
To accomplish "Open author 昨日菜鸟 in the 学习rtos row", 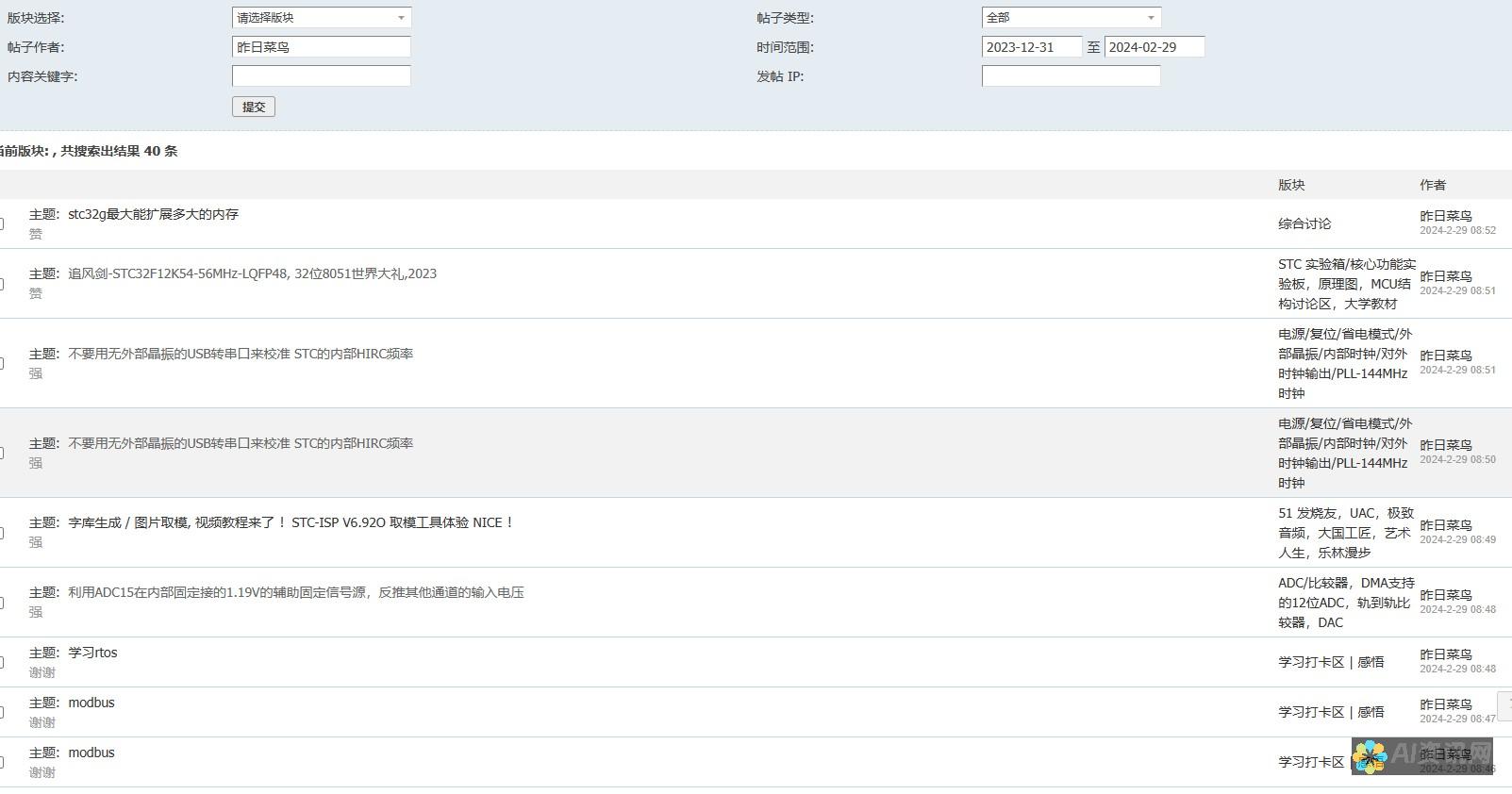I will pyautogui.click(x=1446, y=654).
